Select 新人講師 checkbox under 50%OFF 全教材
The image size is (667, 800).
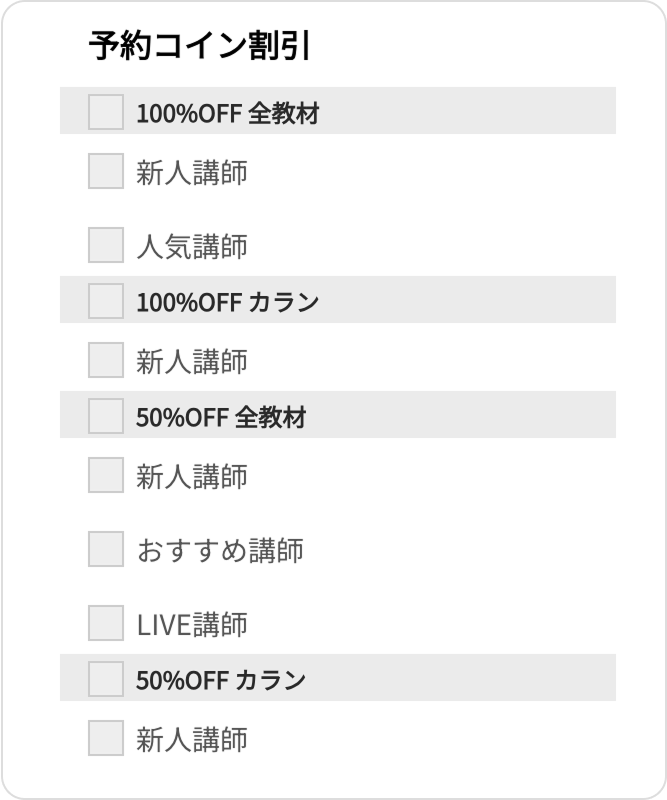coord(106,475)
